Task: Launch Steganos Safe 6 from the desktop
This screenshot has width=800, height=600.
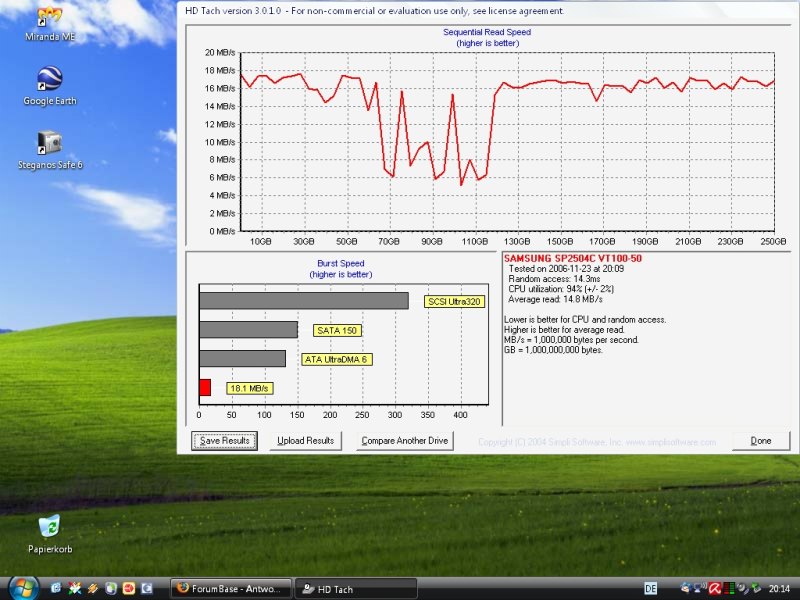Action: coord(49,149)
